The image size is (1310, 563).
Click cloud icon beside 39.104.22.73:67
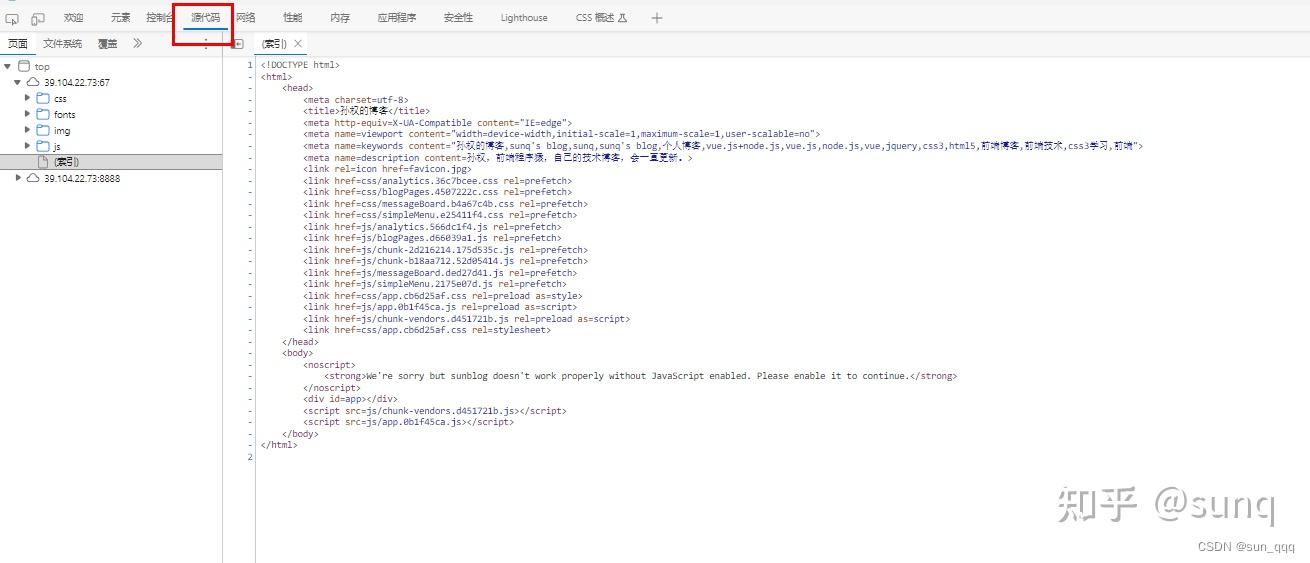(x=33, y=82)
